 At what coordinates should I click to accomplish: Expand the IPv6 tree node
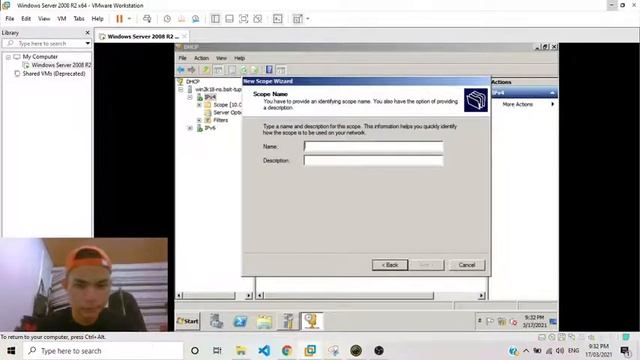coord(190,128)
